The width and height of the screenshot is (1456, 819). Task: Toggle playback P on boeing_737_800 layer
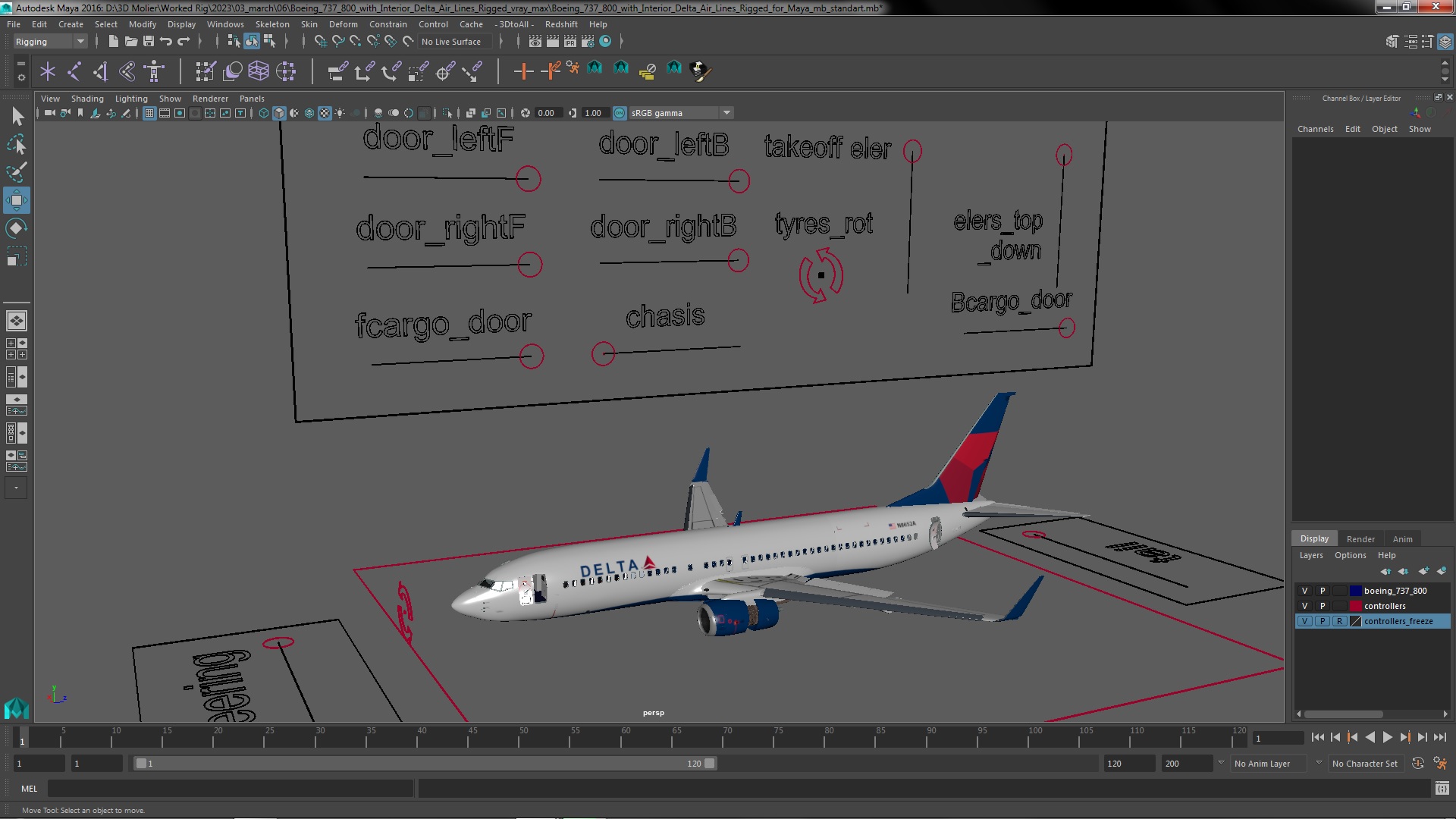pos(1323,591)
